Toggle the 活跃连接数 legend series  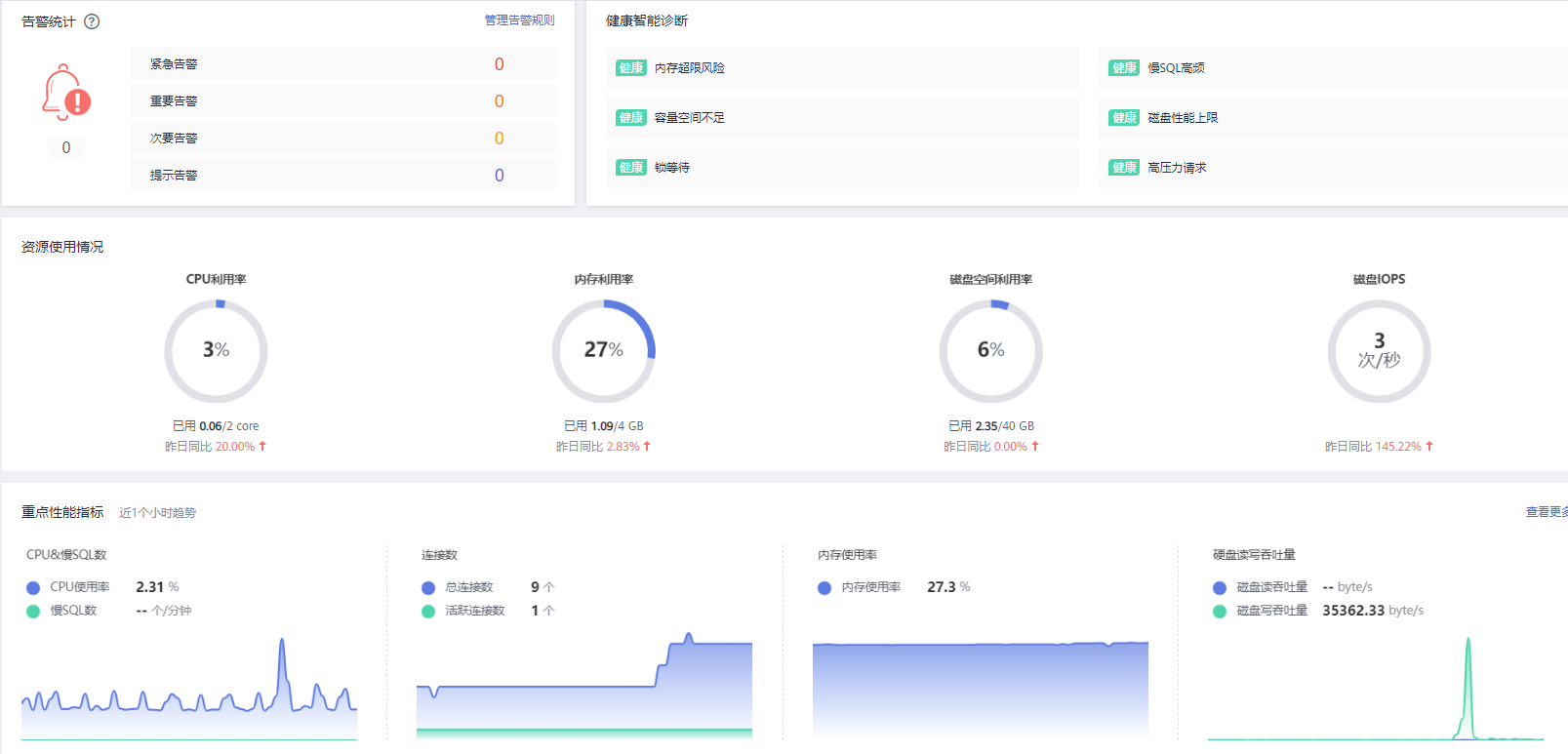(x=463, y=611)
